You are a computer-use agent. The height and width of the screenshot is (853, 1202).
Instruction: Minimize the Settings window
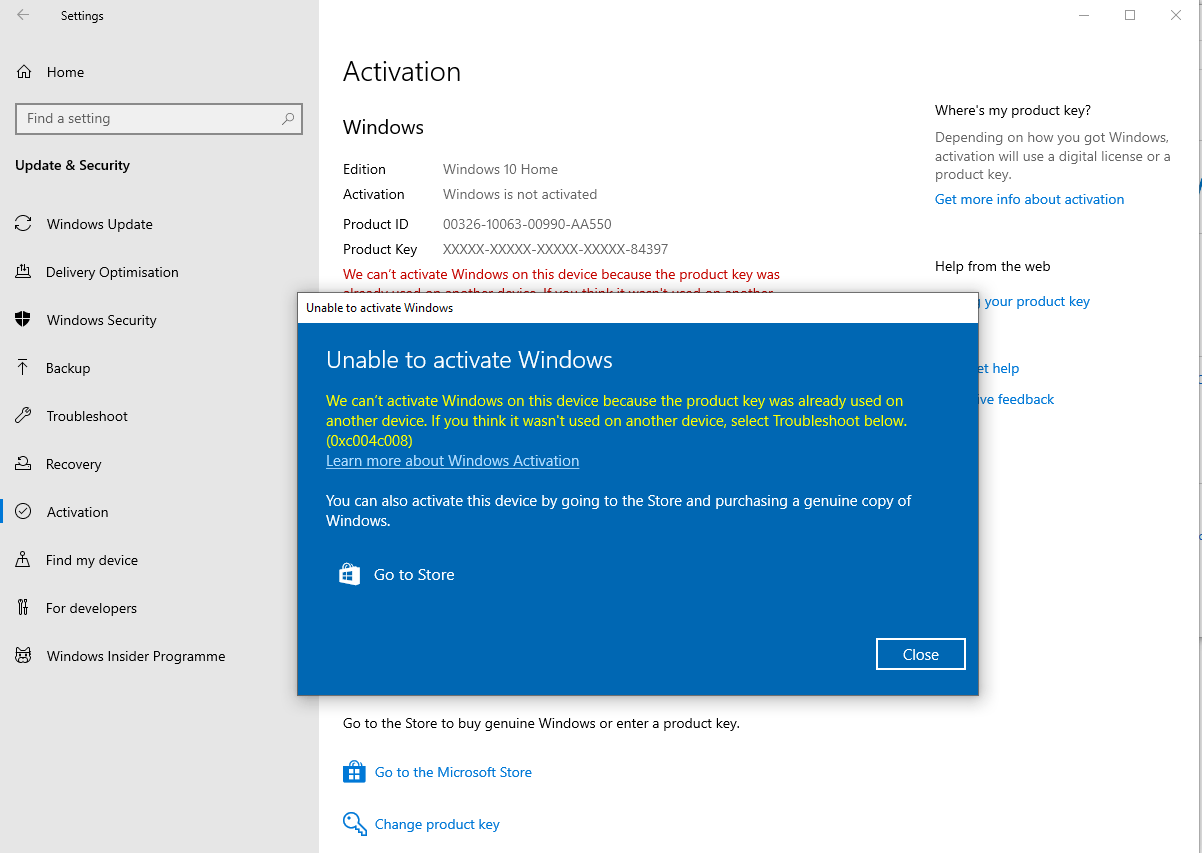point(1084,15)
